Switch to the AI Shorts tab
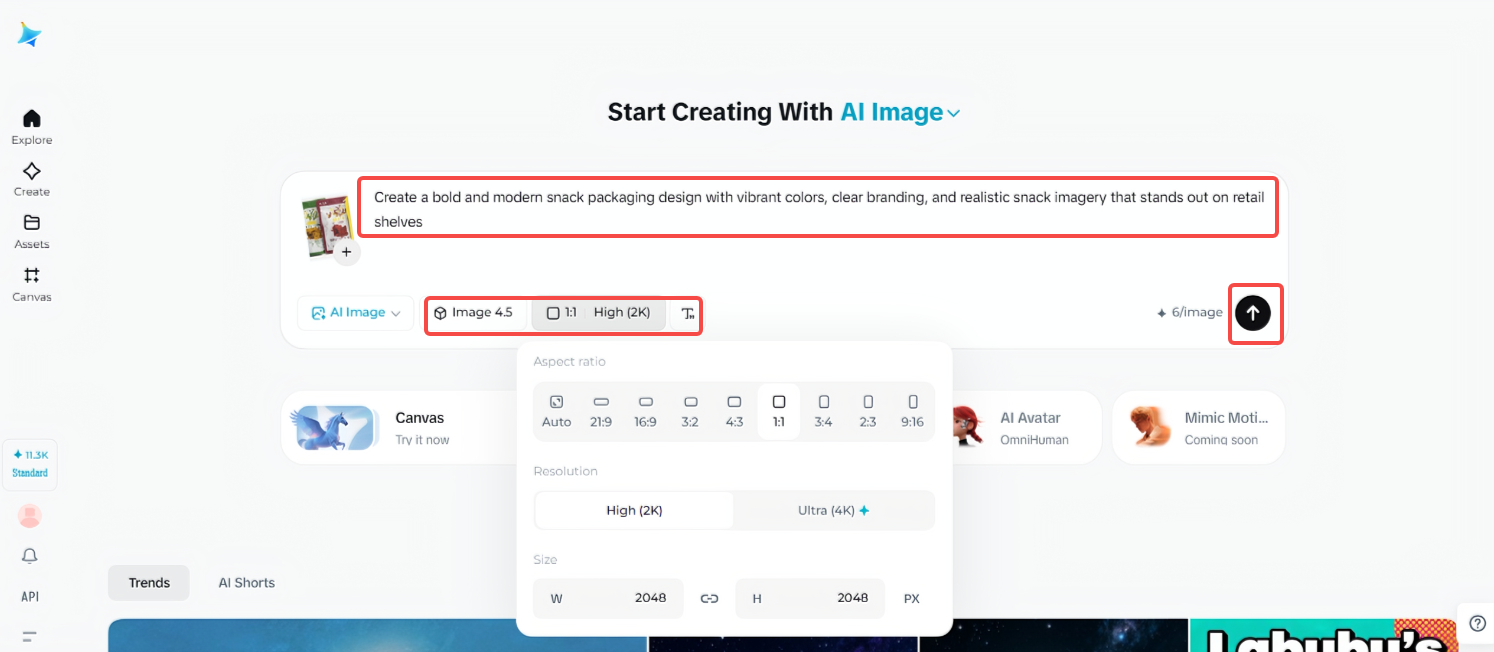 [247, 583]
